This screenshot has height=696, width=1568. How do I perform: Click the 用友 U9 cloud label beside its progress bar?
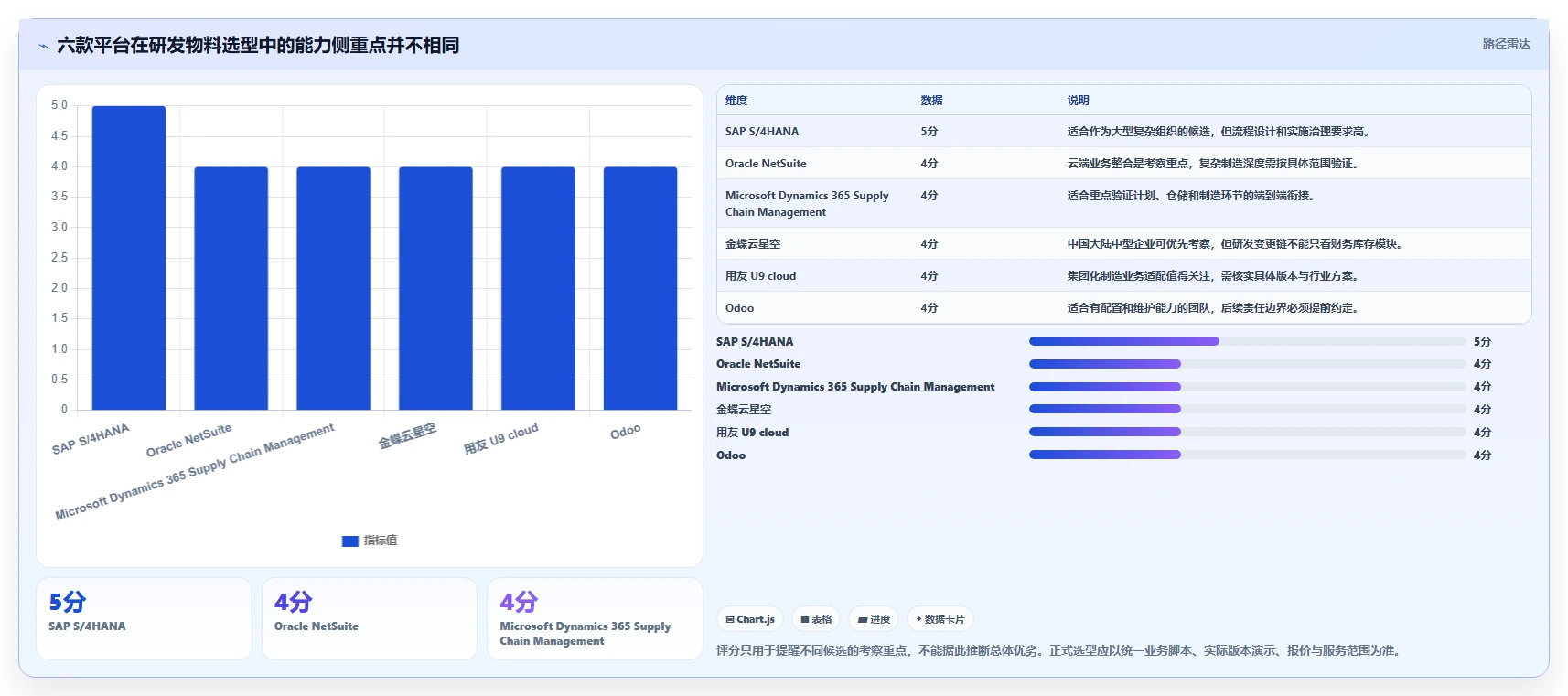point(752,433)
